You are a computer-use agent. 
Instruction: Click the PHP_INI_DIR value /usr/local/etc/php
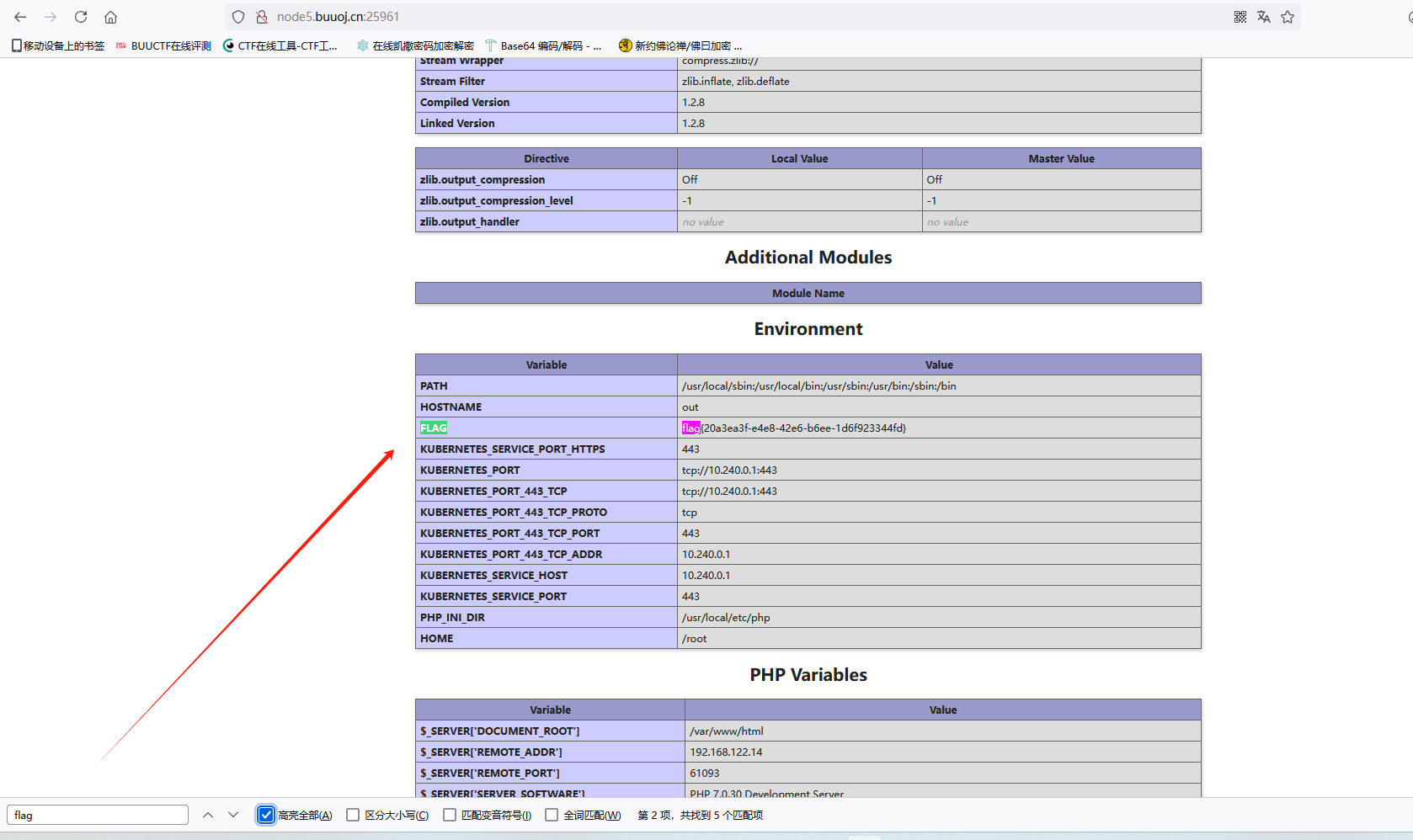726,617
